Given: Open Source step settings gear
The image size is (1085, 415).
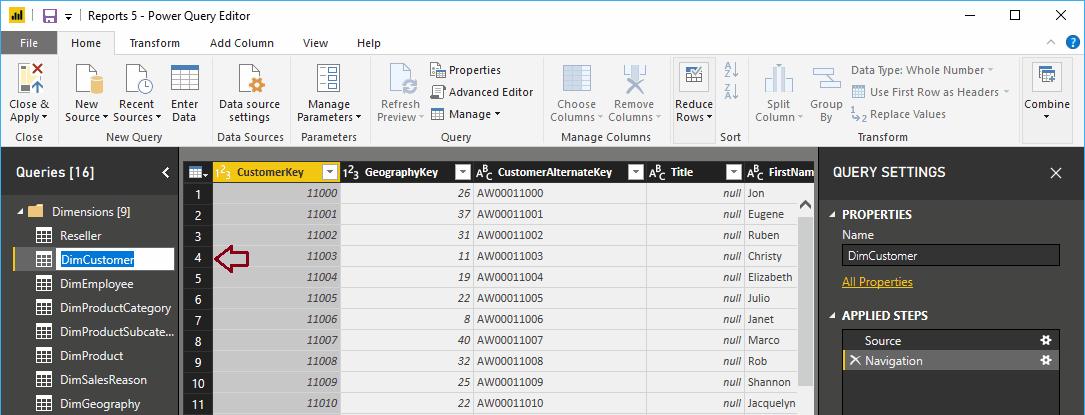Looking at the screenshot, I should 1046,340.
